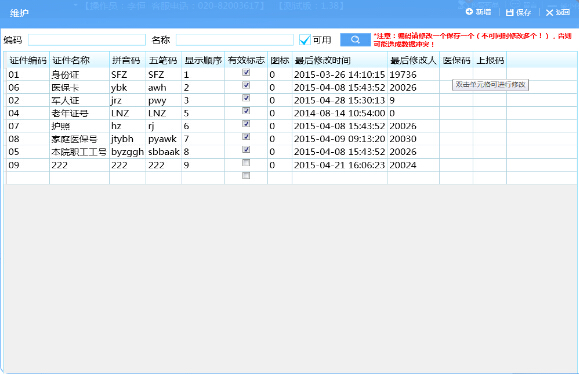
Task: Click the wubi cell pyawk
Action: 164,139
